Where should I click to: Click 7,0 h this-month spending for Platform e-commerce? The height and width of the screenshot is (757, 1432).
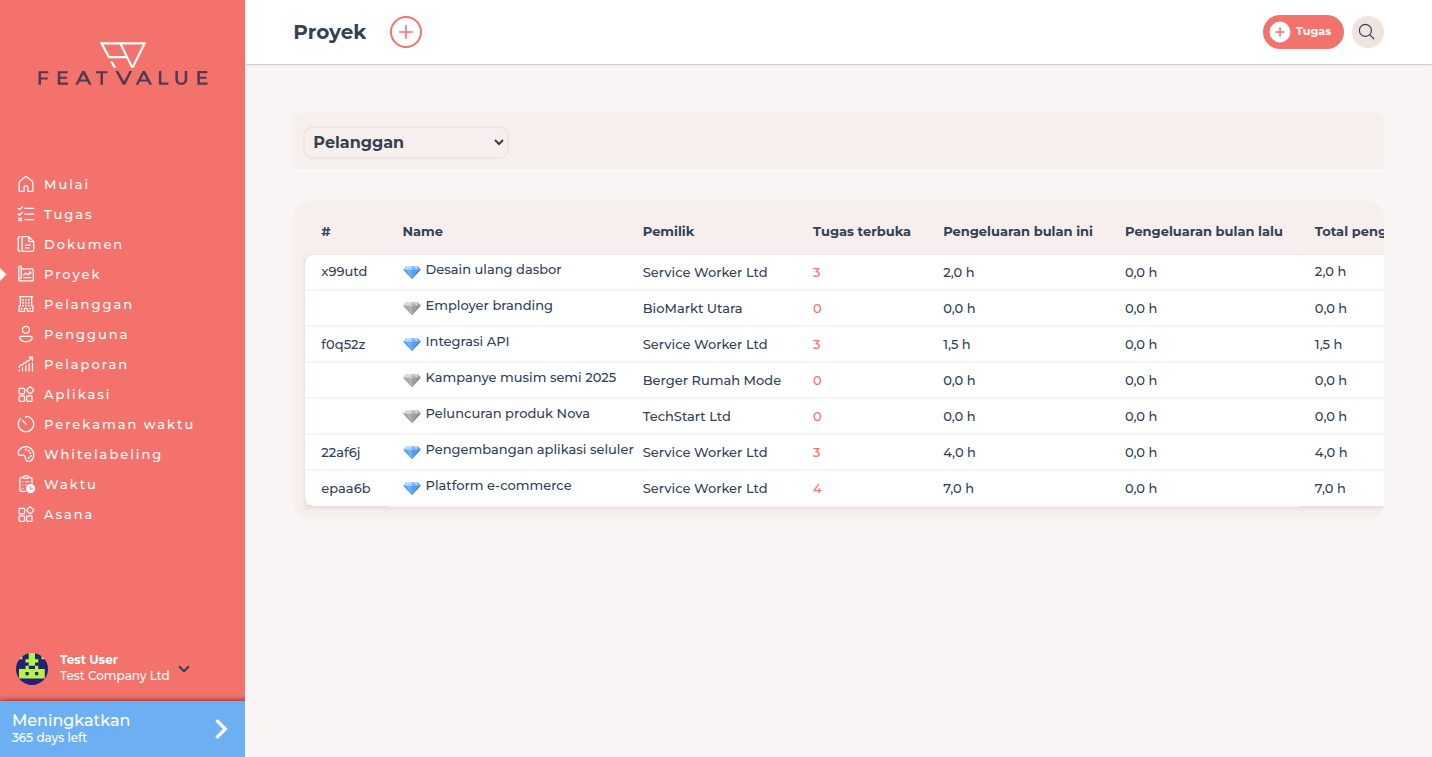(x=958, y=488)
